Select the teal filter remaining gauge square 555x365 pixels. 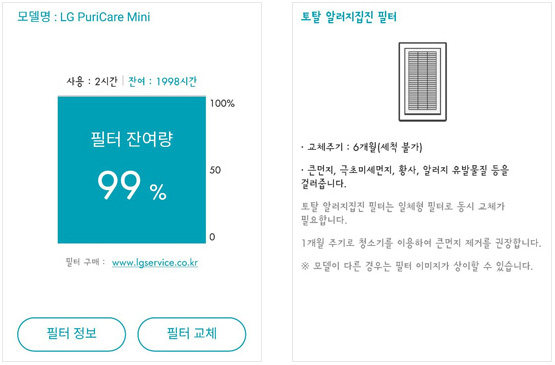pos(132,170)
